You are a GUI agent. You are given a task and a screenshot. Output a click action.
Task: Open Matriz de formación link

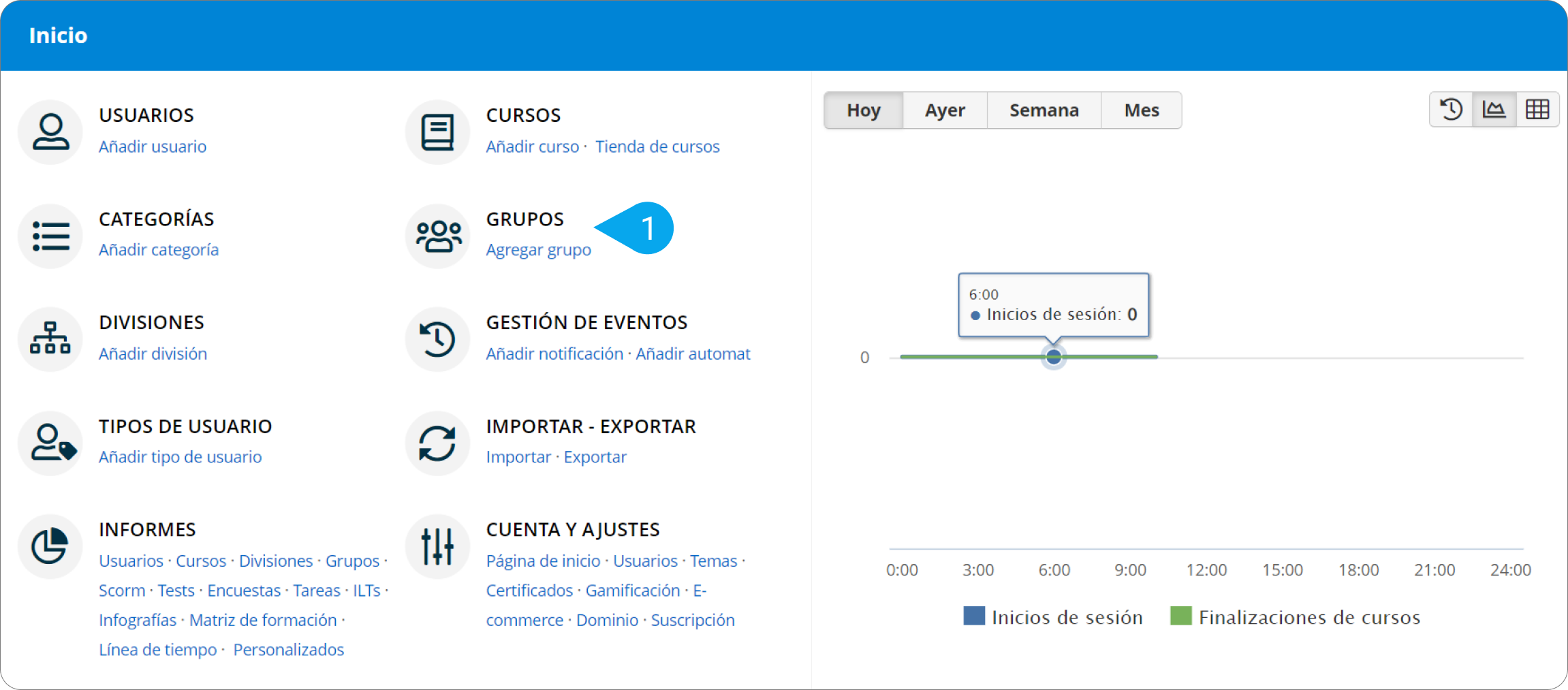[x=263, y=620]
